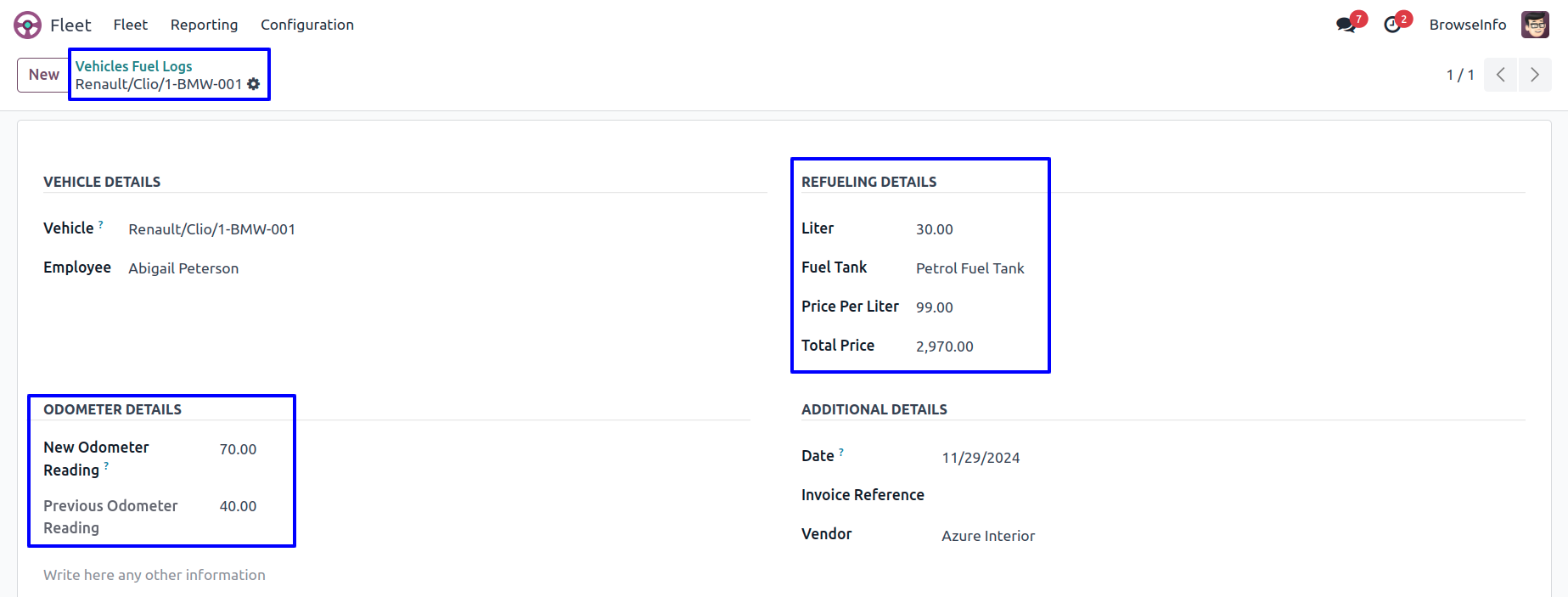Open the activities clock icon
This screenshot has height=597, width=1568.
[1392, 25]
